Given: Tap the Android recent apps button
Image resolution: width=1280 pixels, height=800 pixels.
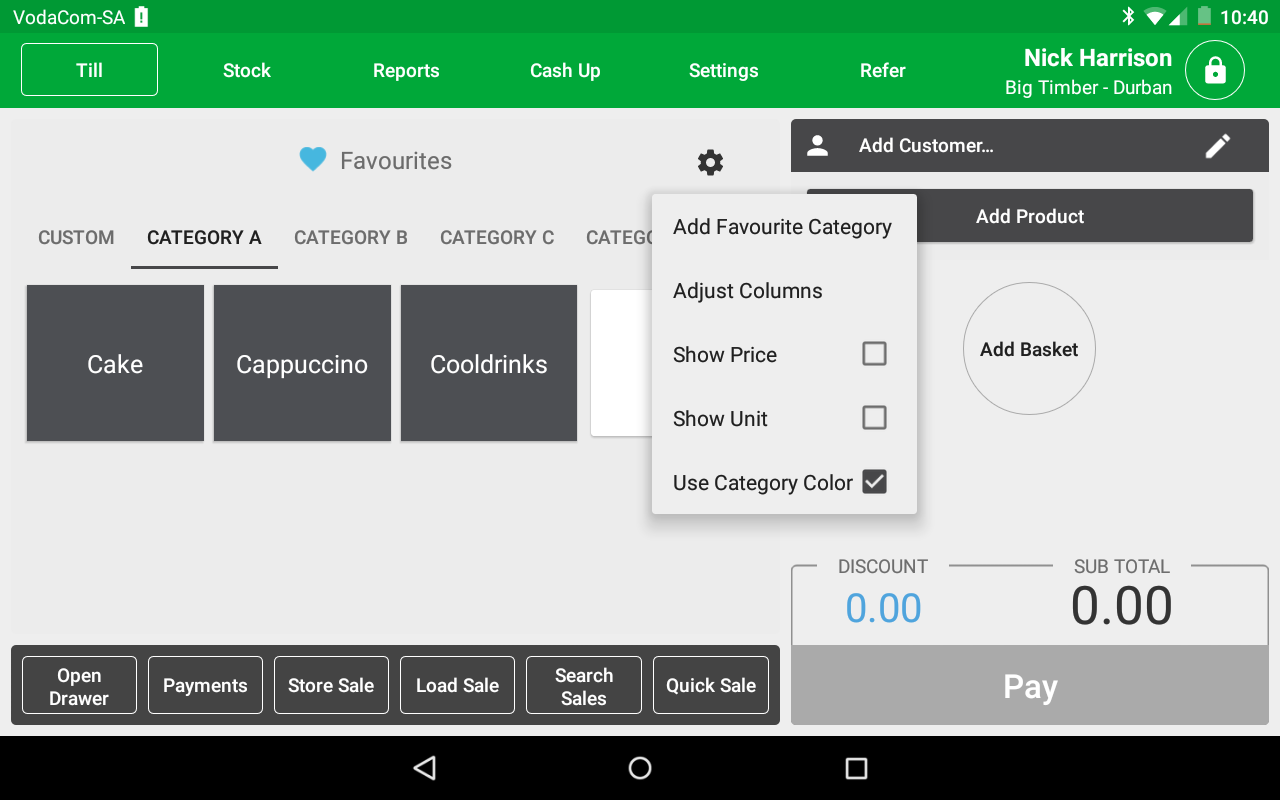Looking at the screenshot, I should (856, 768).
